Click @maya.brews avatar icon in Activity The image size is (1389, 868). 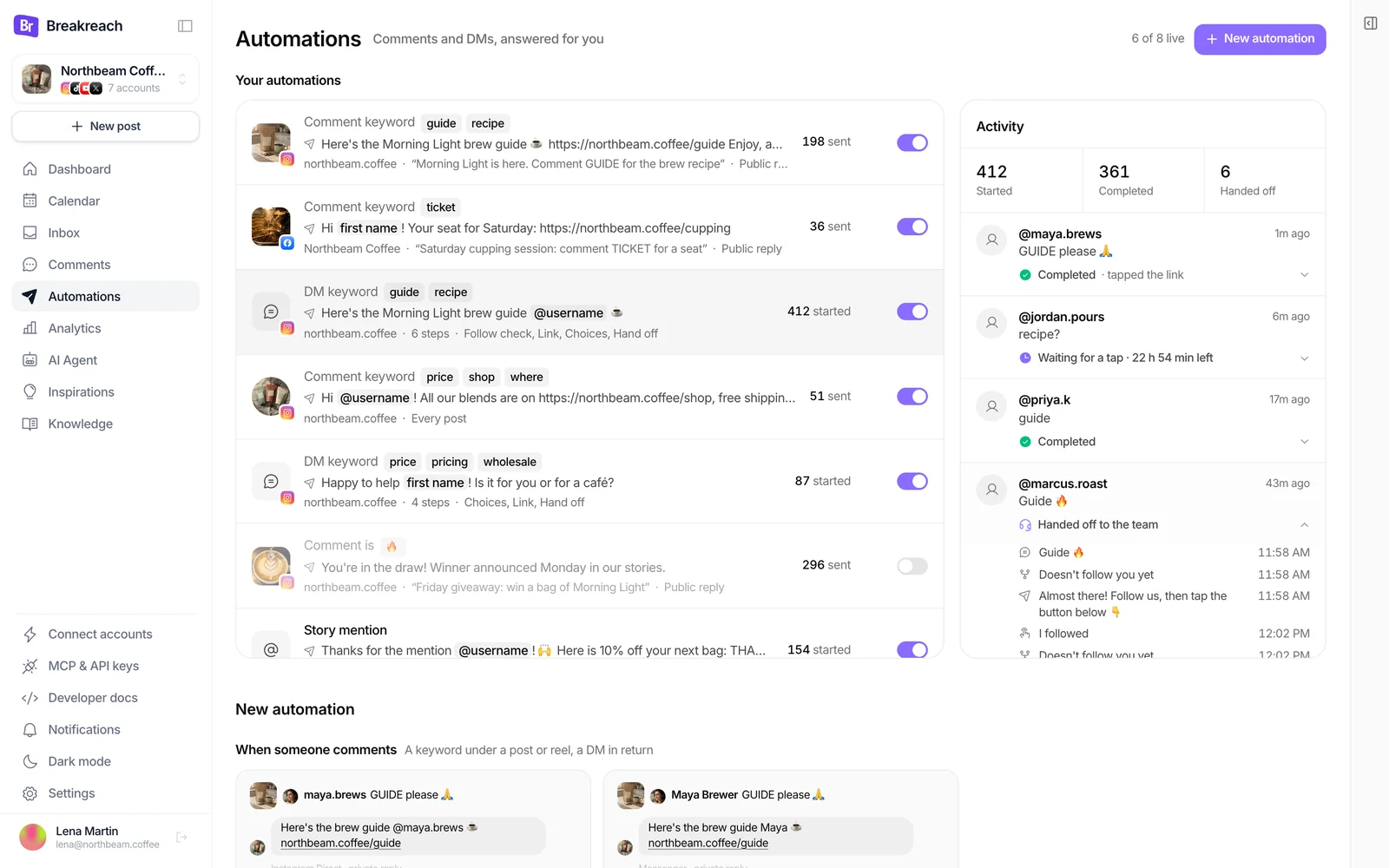(x=991, y=240)
